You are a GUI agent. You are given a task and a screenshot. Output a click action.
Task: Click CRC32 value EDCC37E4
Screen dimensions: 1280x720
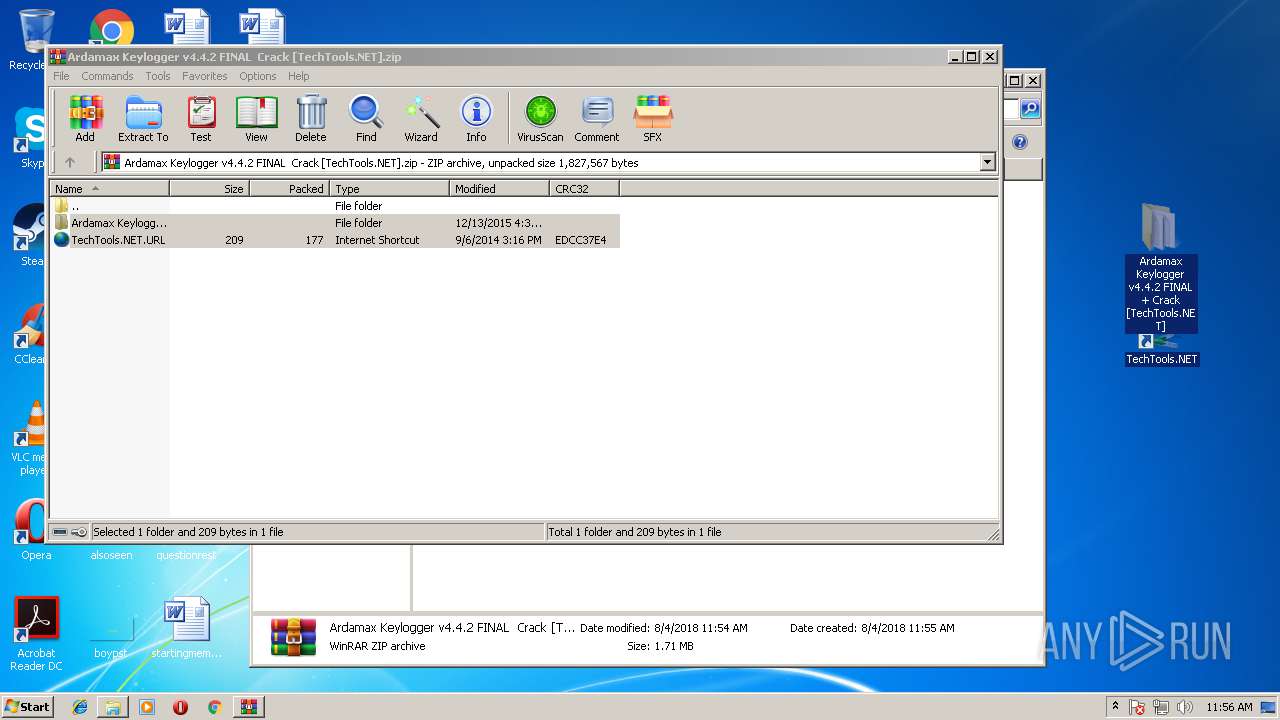point(580,240)
